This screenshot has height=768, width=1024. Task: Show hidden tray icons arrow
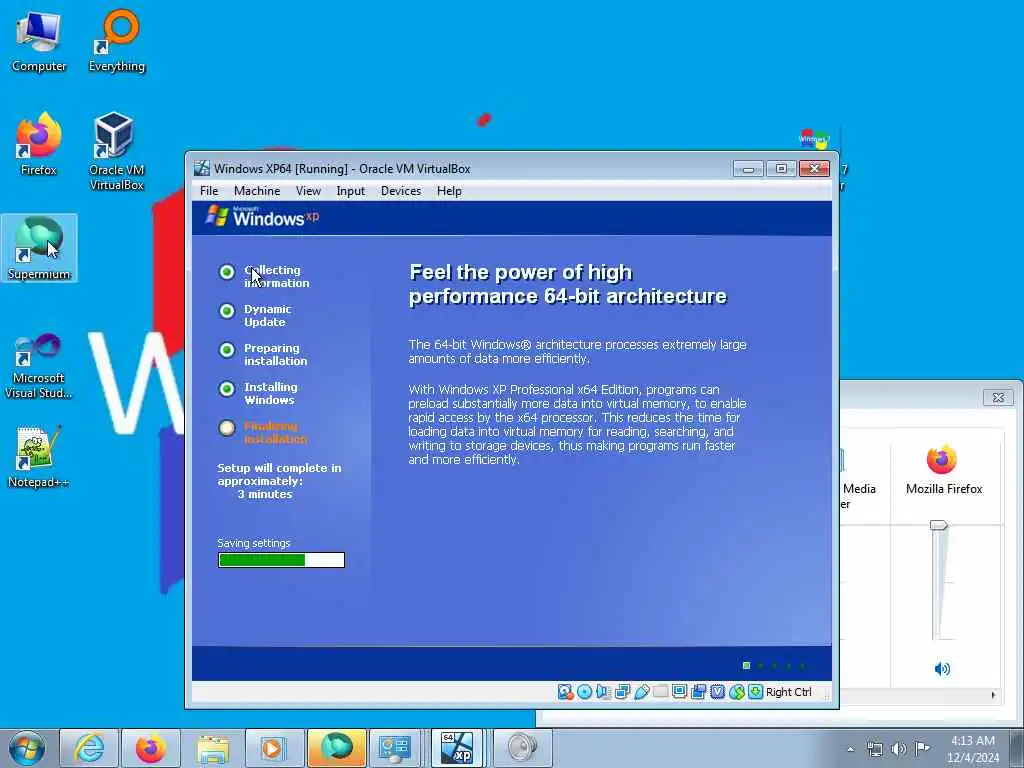pos(850,749)
